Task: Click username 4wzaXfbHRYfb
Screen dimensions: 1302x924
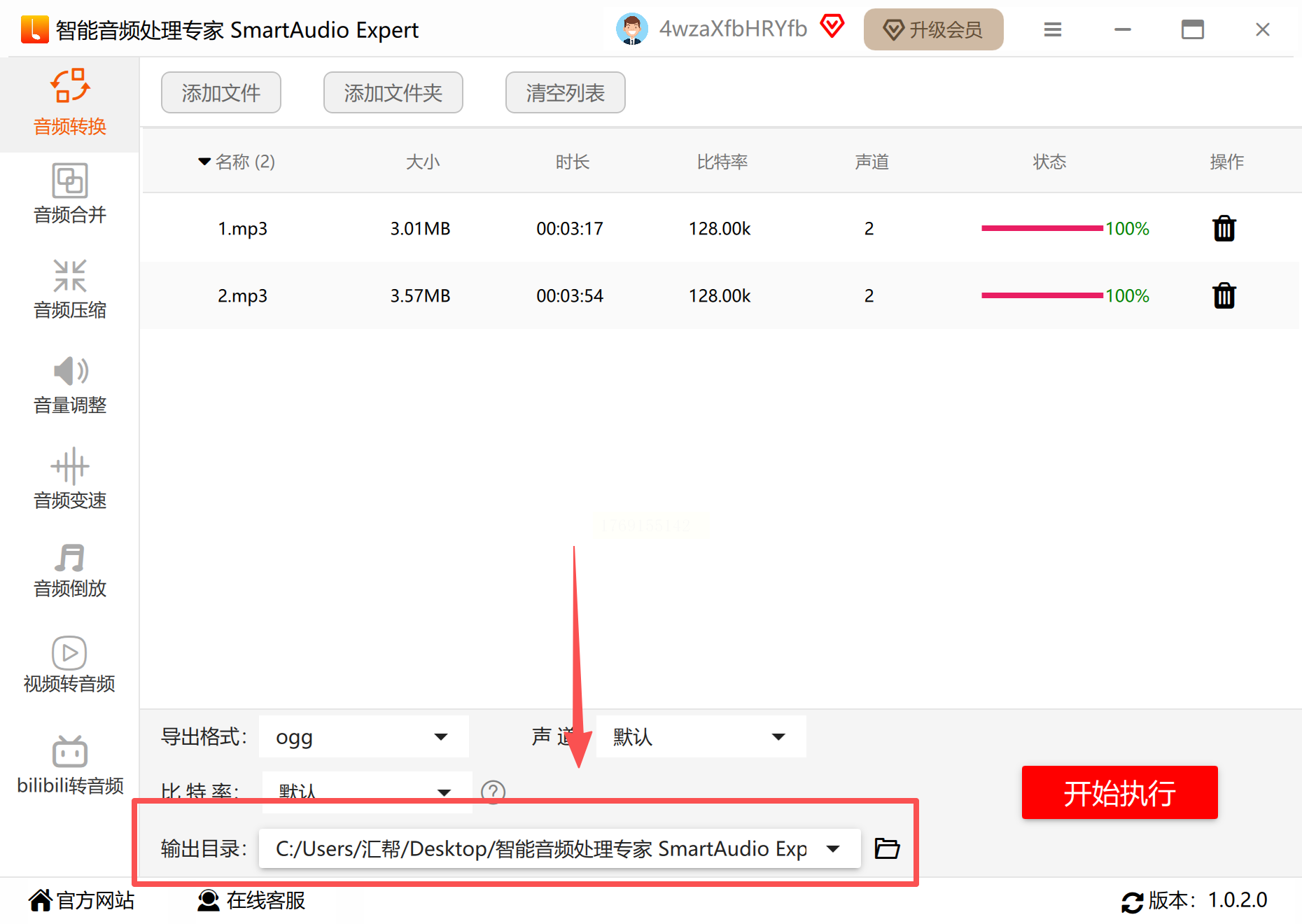Action: pyautogui.click(x=733, y=29)
